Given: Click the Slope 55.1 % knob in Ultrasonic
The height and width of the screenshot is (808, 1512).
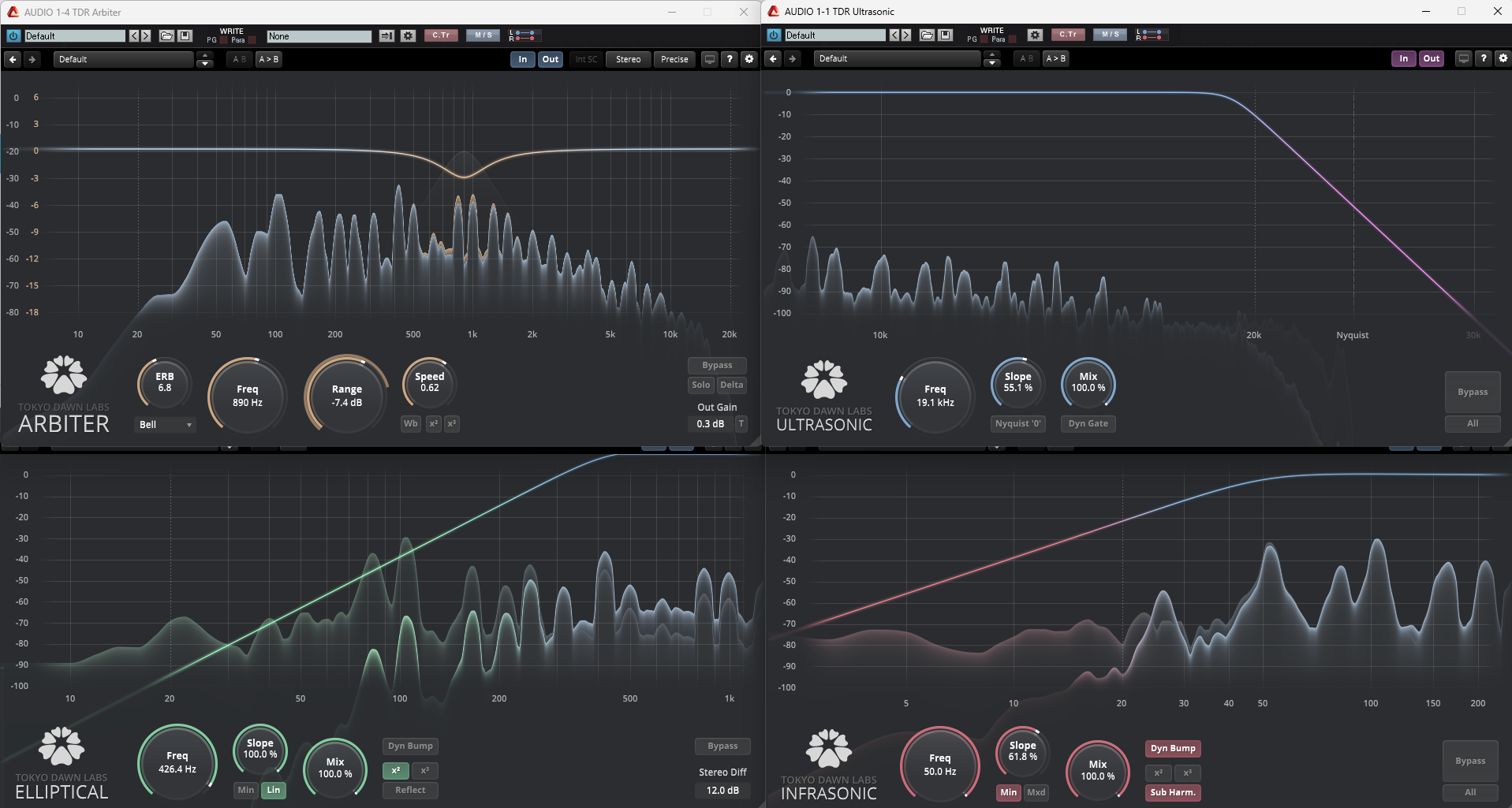Looking at the screenshot, I should coord(1017,383).
